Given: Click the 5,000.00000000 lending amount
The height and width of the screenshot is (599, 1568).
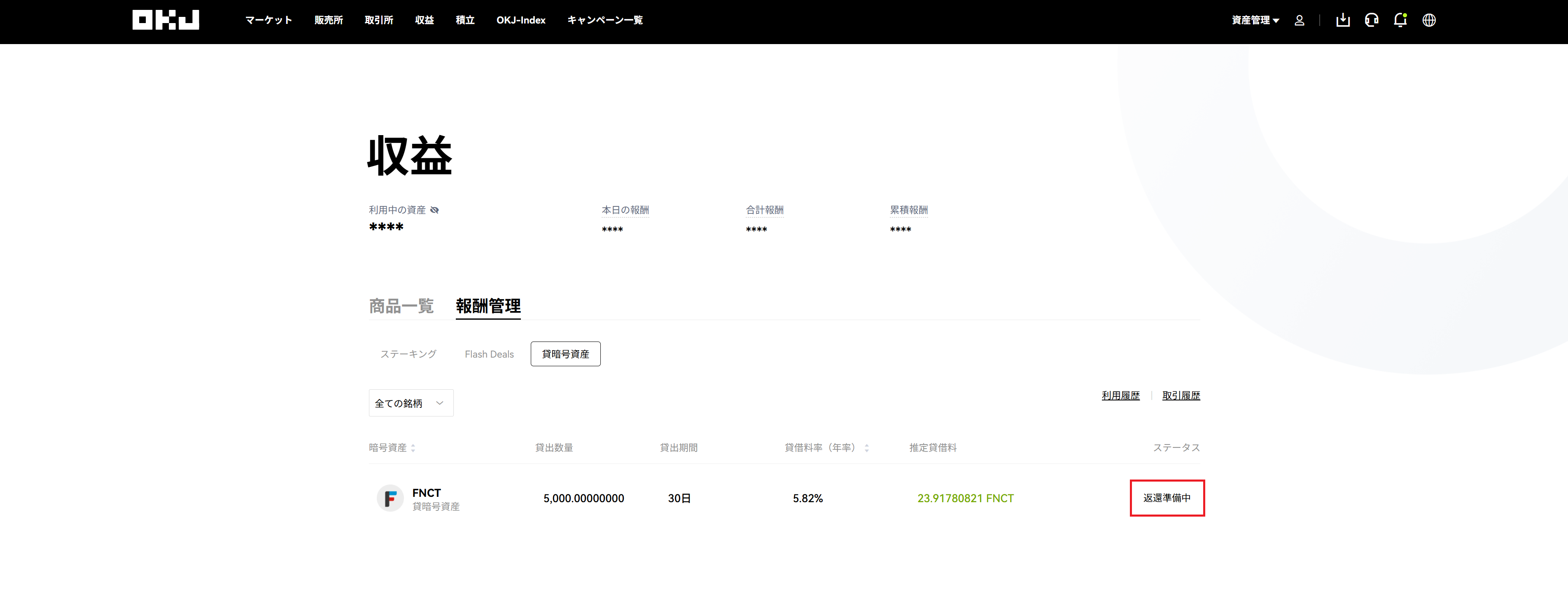Looking at the screenshot, I should [584, 498].
